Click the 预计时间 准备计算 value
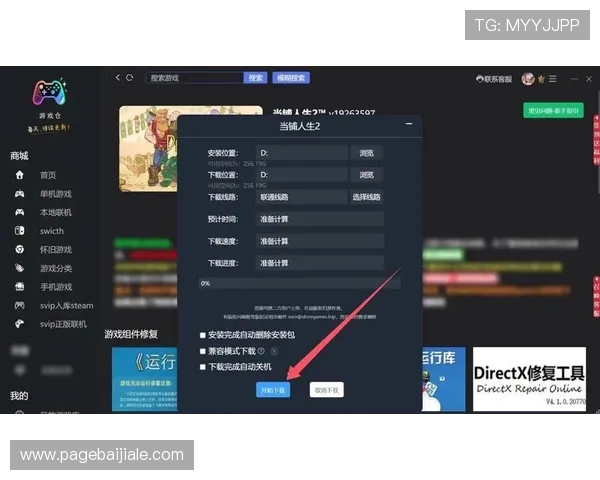The image size is (600, 480). [x=320, y=219]
